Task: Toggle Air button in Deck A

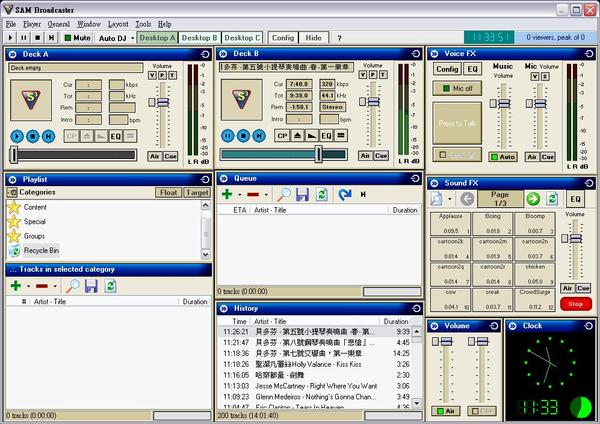Action: coord(155,156)
